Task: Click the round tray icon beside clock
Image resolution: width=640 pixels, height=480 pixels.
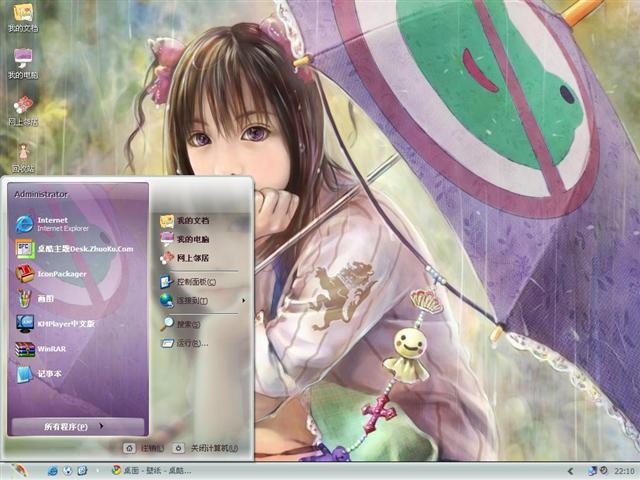Action: tap(604, 471)
